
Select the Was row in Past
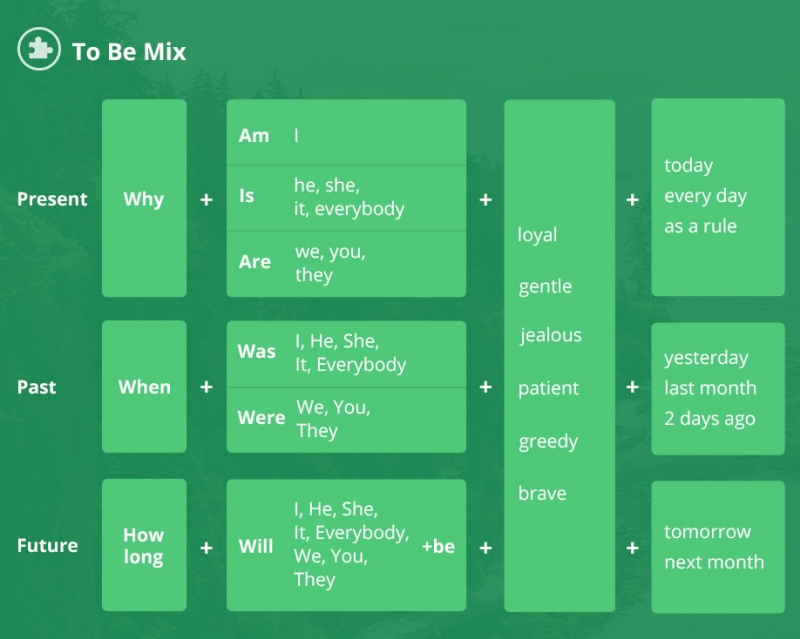click(346, 354)
